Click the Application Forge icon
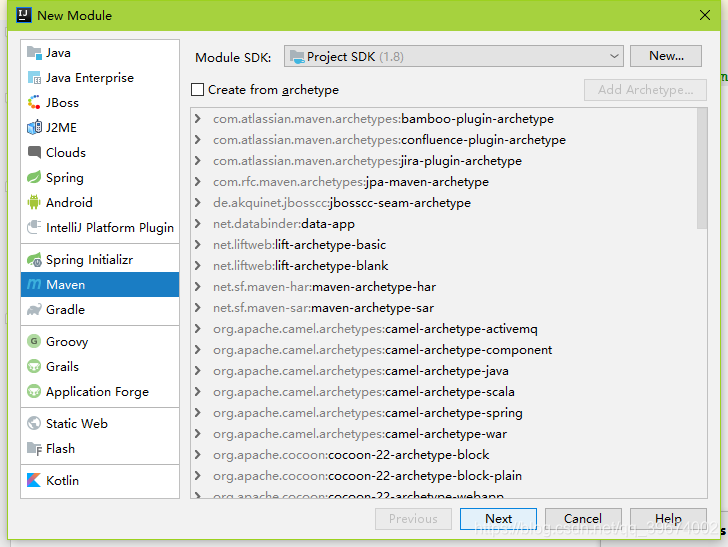Image resolution: width=728 pixels, height=547 pixels. click(x=34, y=391)
